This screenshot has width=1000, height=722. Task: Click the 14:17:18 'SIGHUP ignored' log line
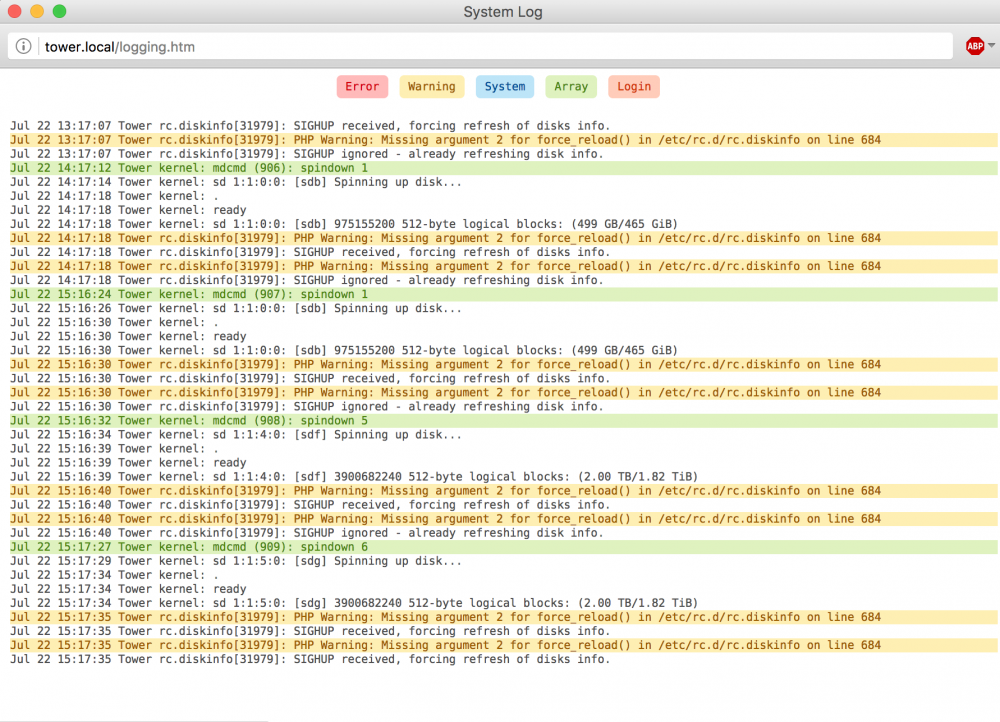[306, 280]
